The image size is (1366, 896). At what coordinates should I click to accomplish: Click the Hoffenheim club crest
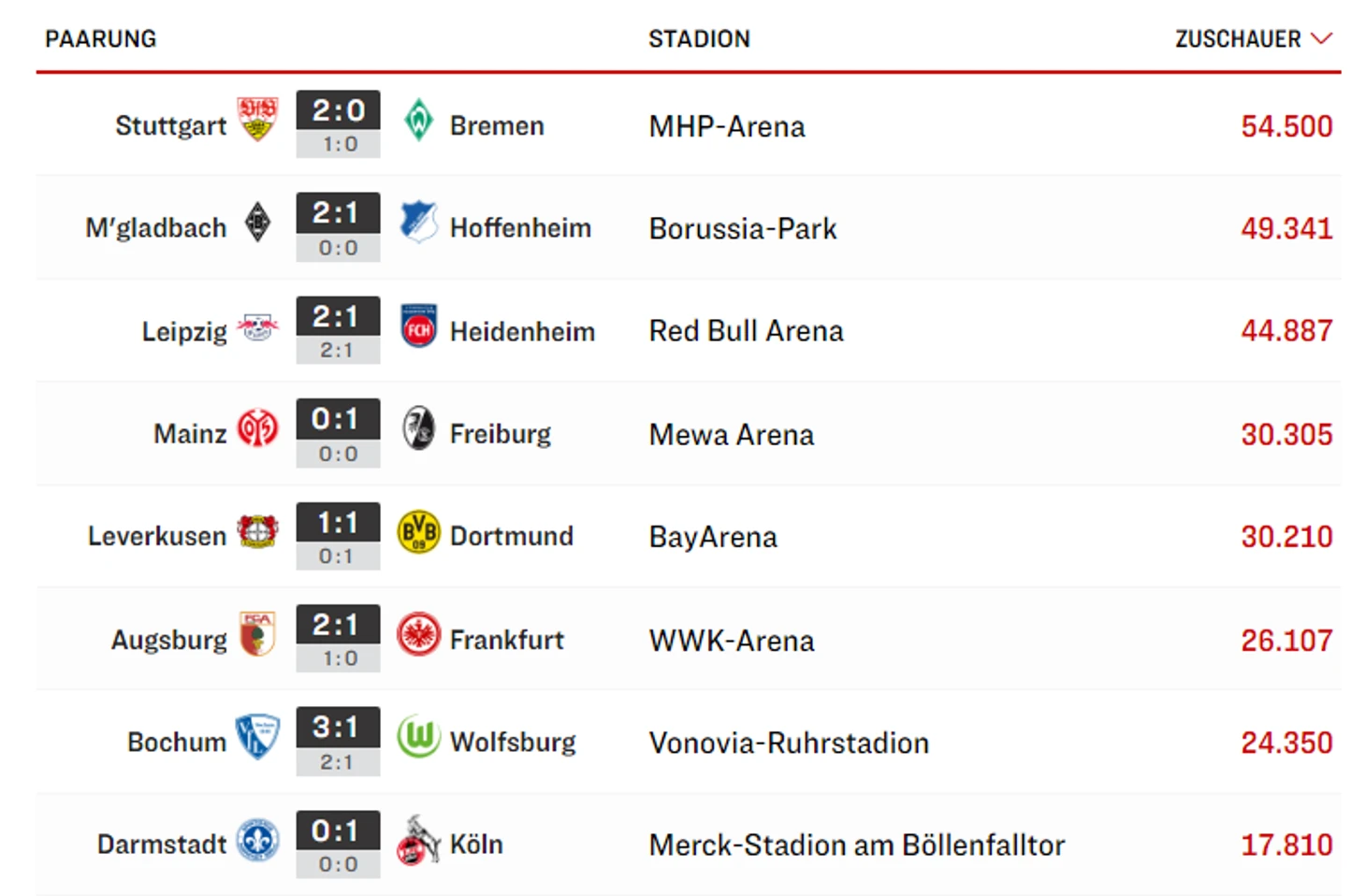coord(418,223)
